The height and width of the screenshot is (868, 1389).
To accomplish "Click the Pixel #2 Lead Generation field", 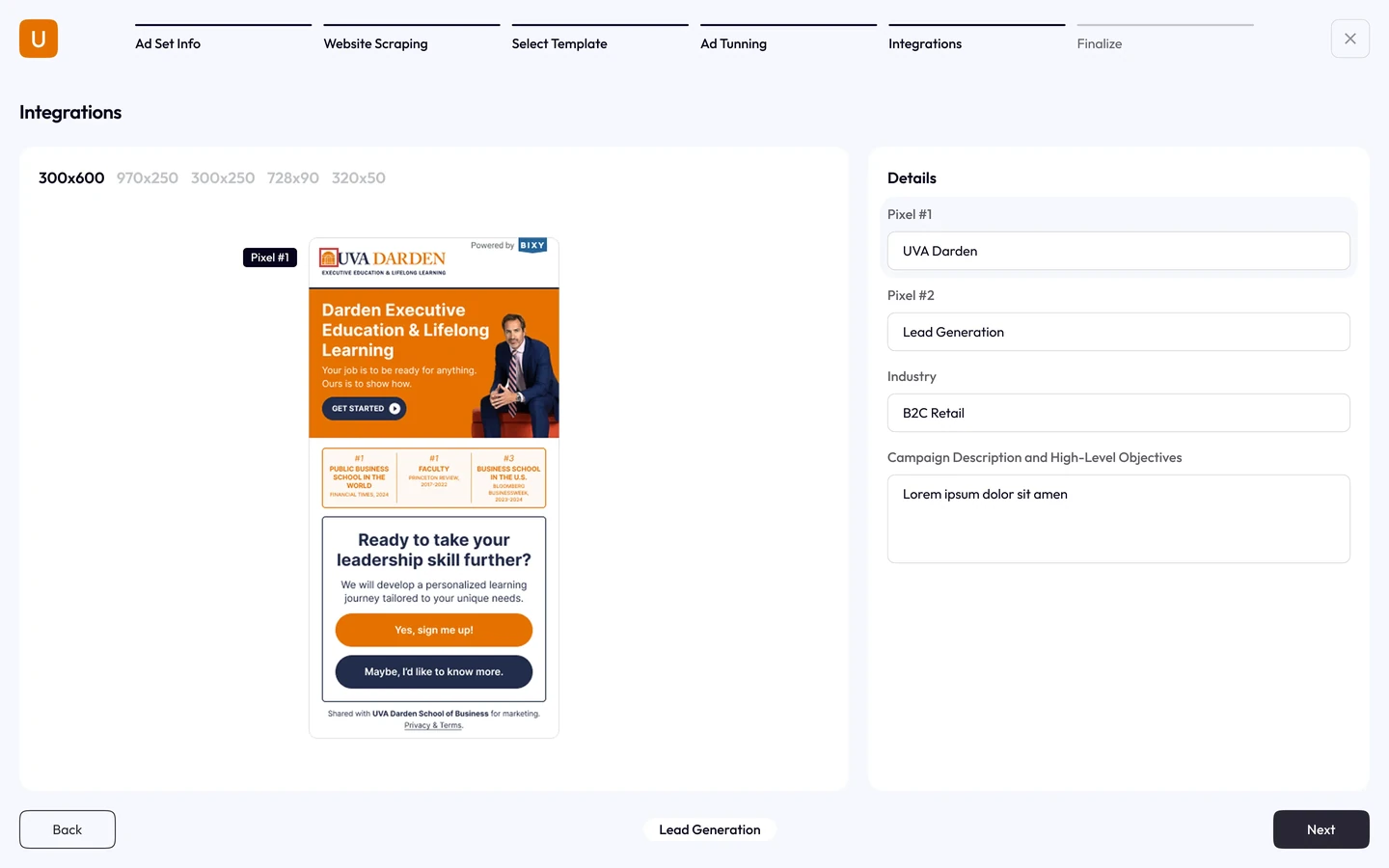I will (x=1119, y=332).
